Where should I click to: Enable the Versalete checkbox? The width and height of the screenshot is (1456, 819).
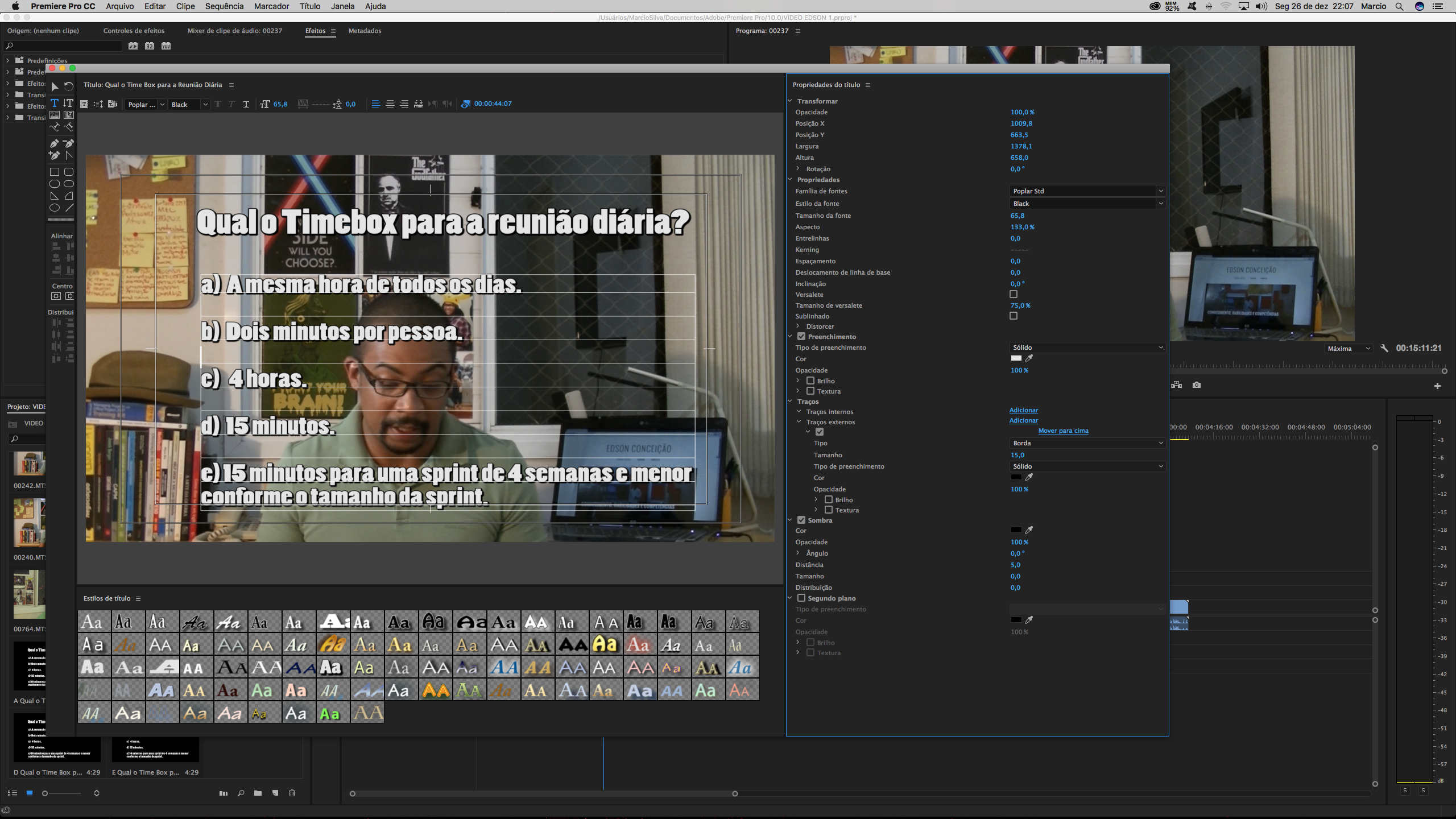1014,294
